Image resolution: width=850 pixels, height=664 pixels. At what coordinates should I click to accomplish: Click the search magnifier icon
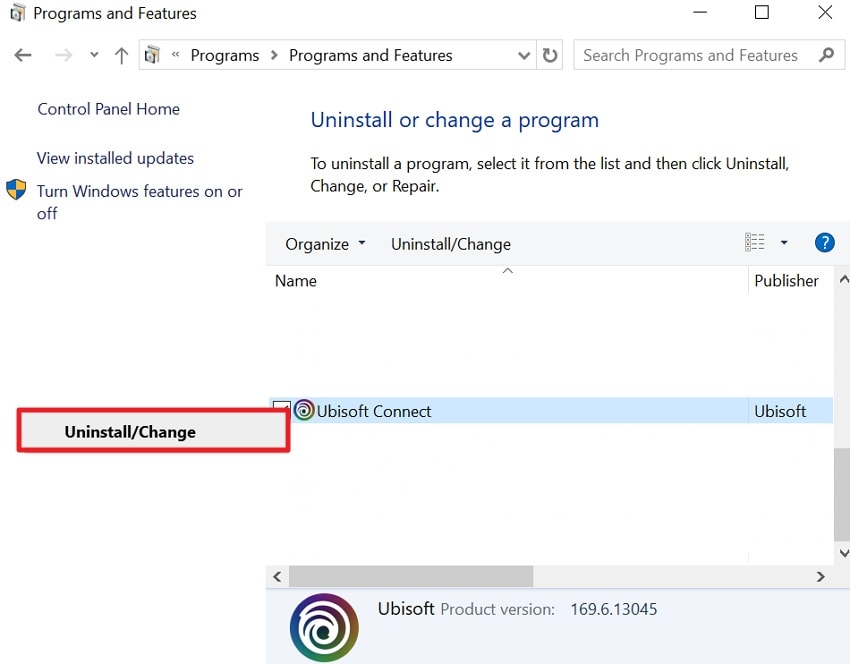coord(827,55)
